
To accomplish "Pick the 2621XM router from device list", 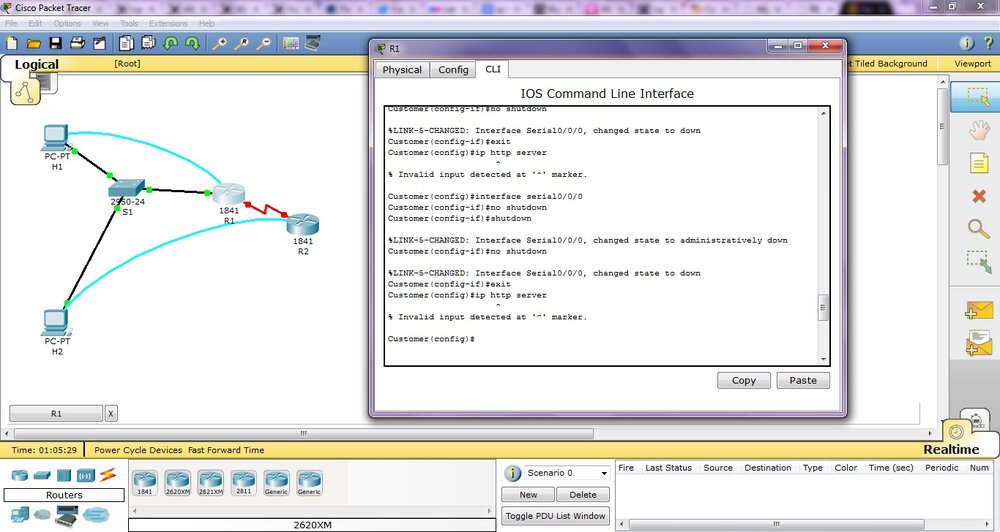I will point(210,483).
